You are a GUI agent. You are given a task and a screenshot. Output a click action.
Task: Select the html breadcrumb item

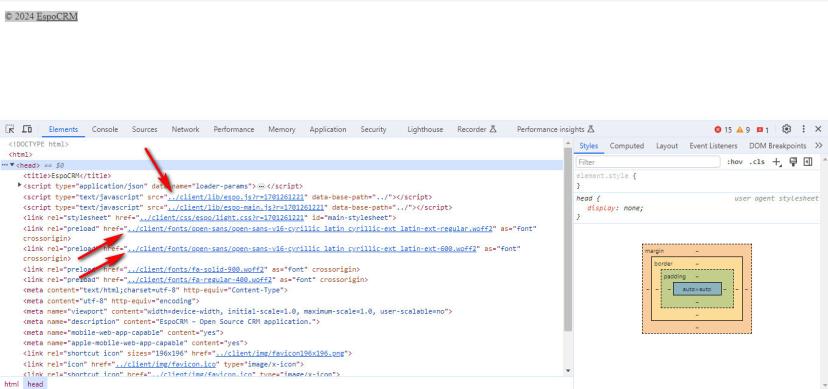11,384
